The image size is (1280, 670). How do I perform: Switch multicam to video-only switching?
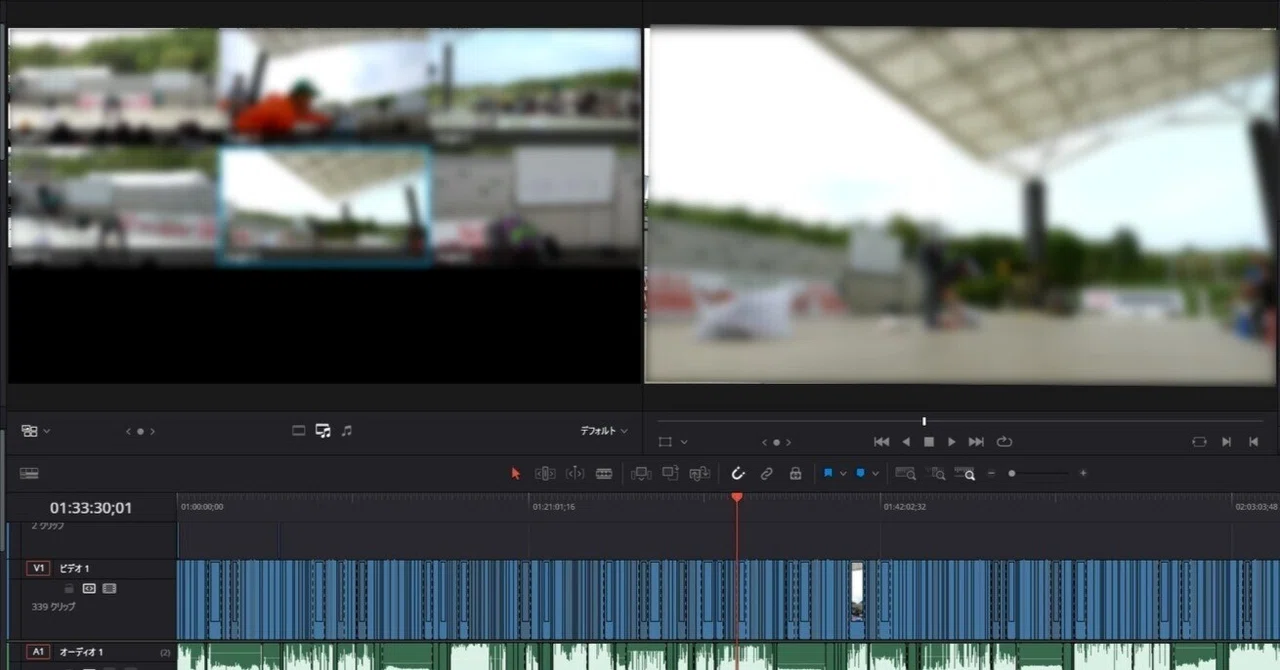click(x=298, y=430)
